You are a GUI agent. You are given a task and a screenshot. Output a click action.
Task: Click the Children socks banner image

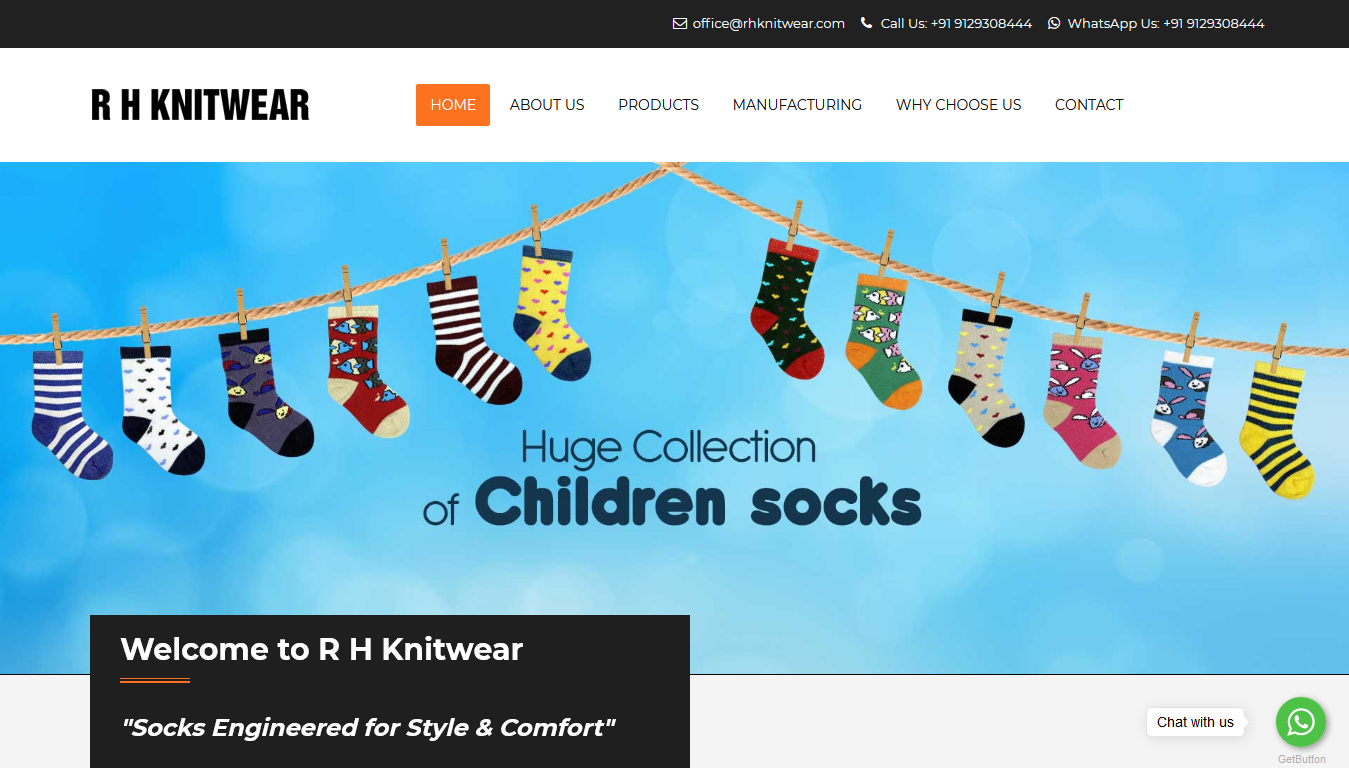click(x=674, y=418)
